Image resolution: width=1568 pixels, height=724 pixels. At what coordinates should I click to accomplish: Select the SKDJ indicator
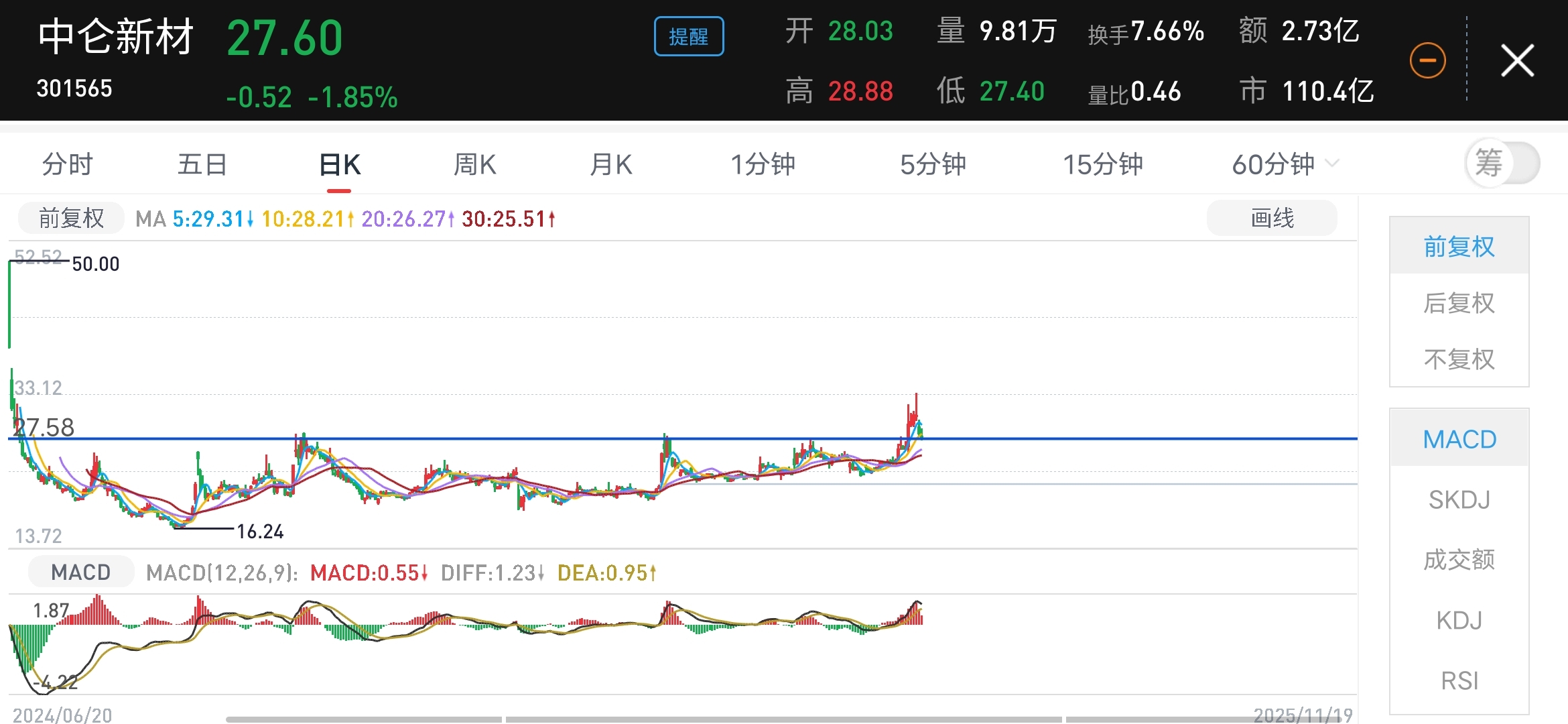point(1459,499)
